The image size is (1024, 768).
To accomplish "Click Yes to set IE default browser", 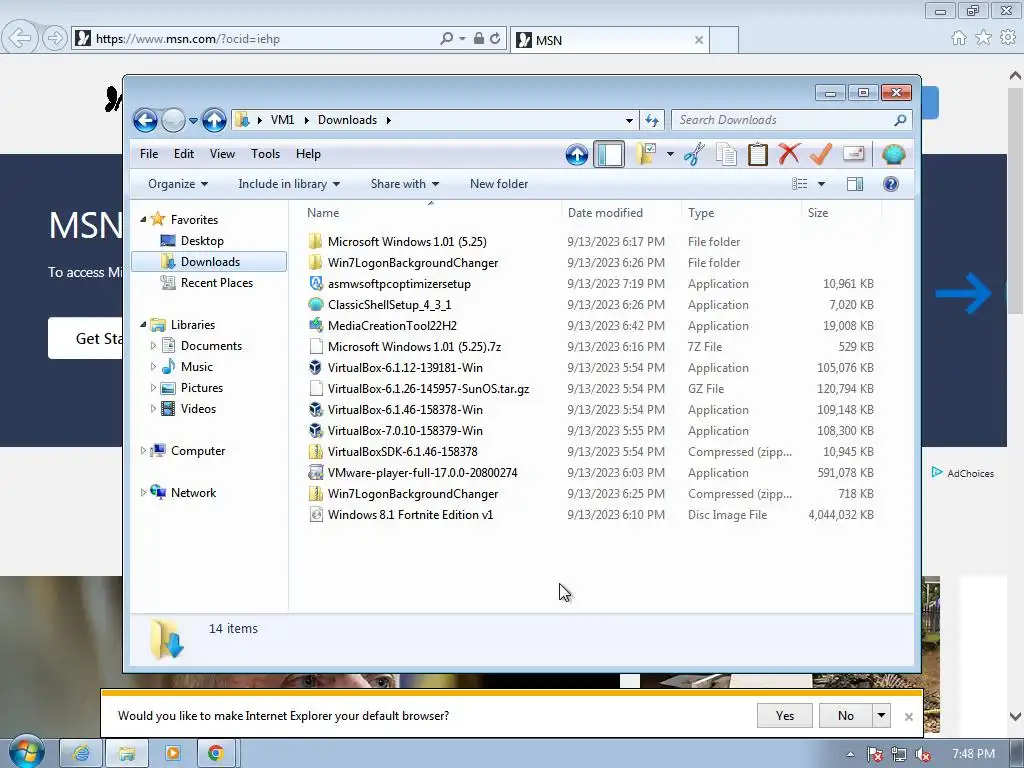I will pyautogui.click(x=784, y=716).
